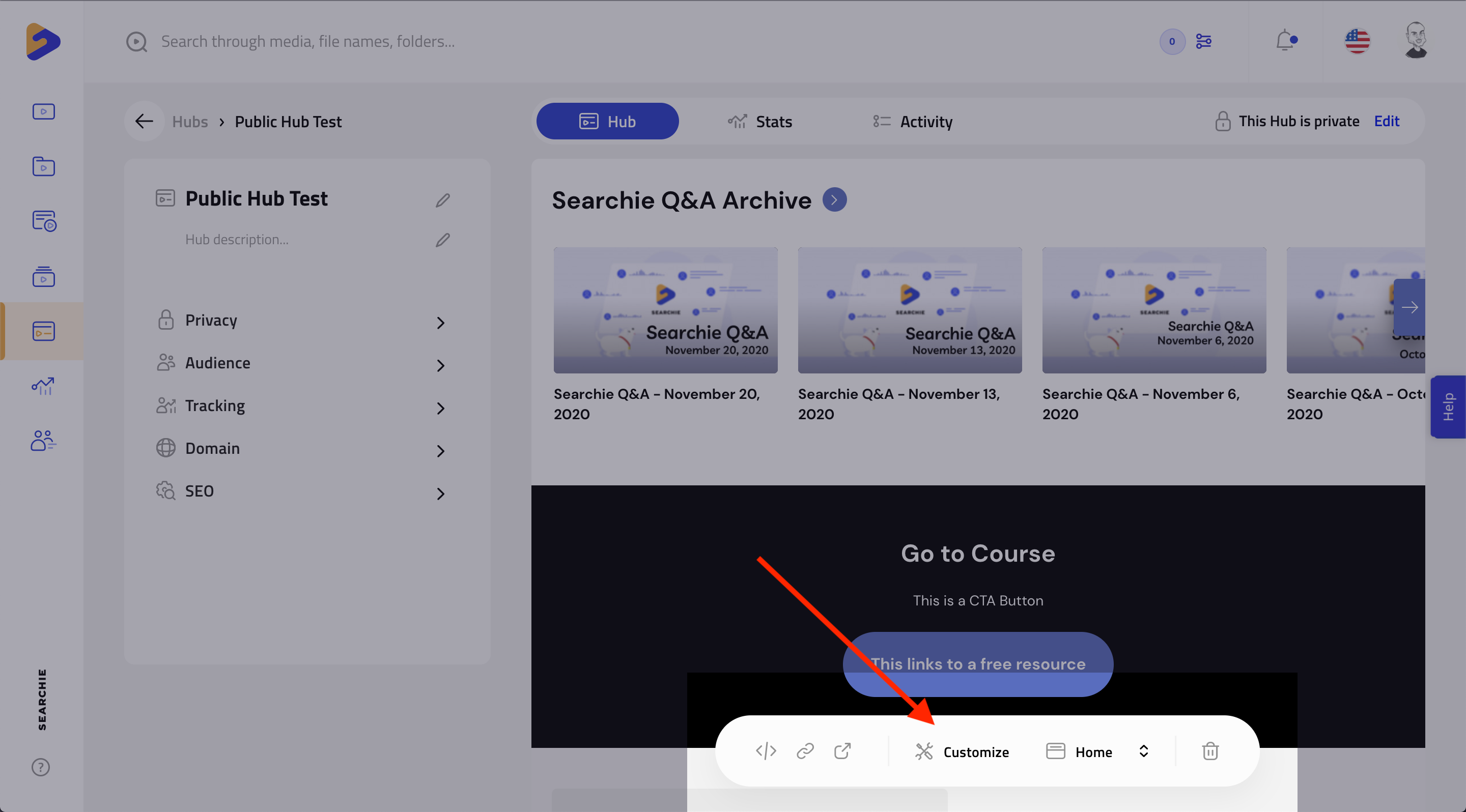
Task: Edit hub title with pencil icon
Action: [442, 200]
